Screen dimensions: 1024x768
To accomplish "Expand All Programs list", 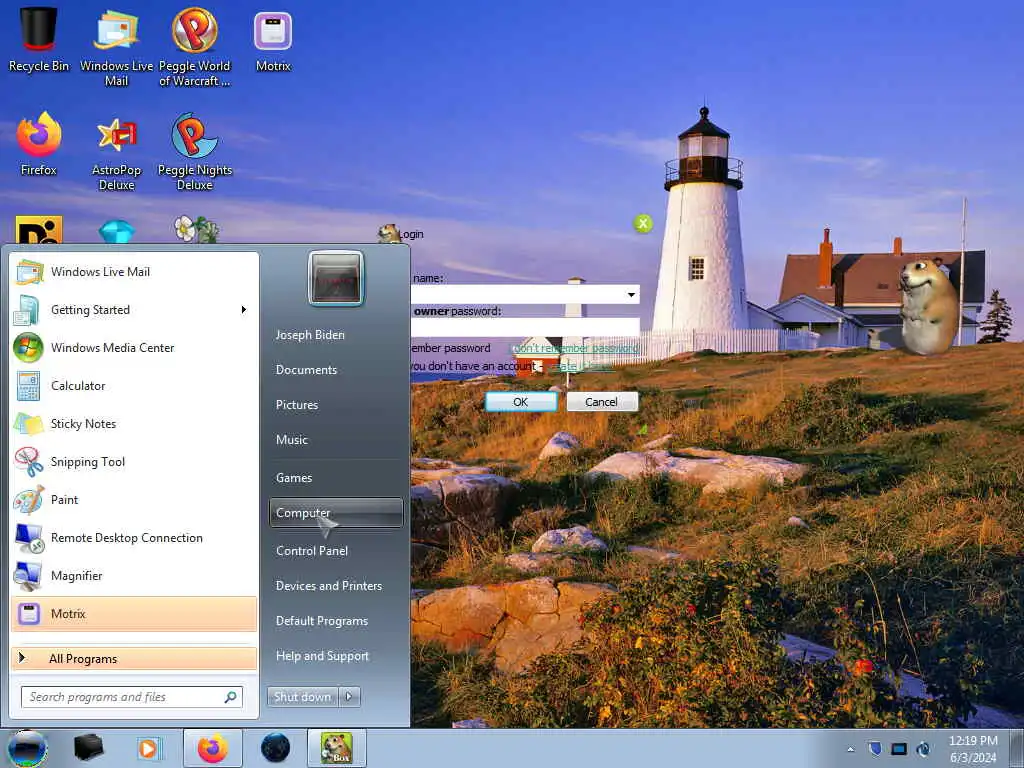I will click(135, 658).
